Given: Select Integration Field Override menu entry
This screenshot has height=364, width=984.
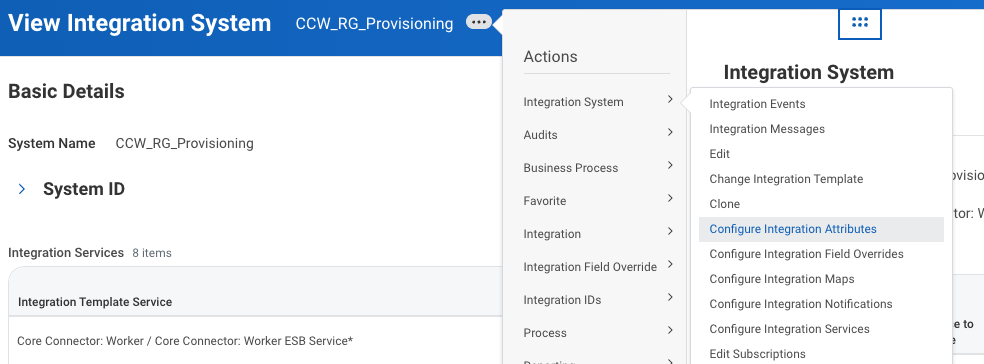Looking at the screenshot, I should [590, 267].
